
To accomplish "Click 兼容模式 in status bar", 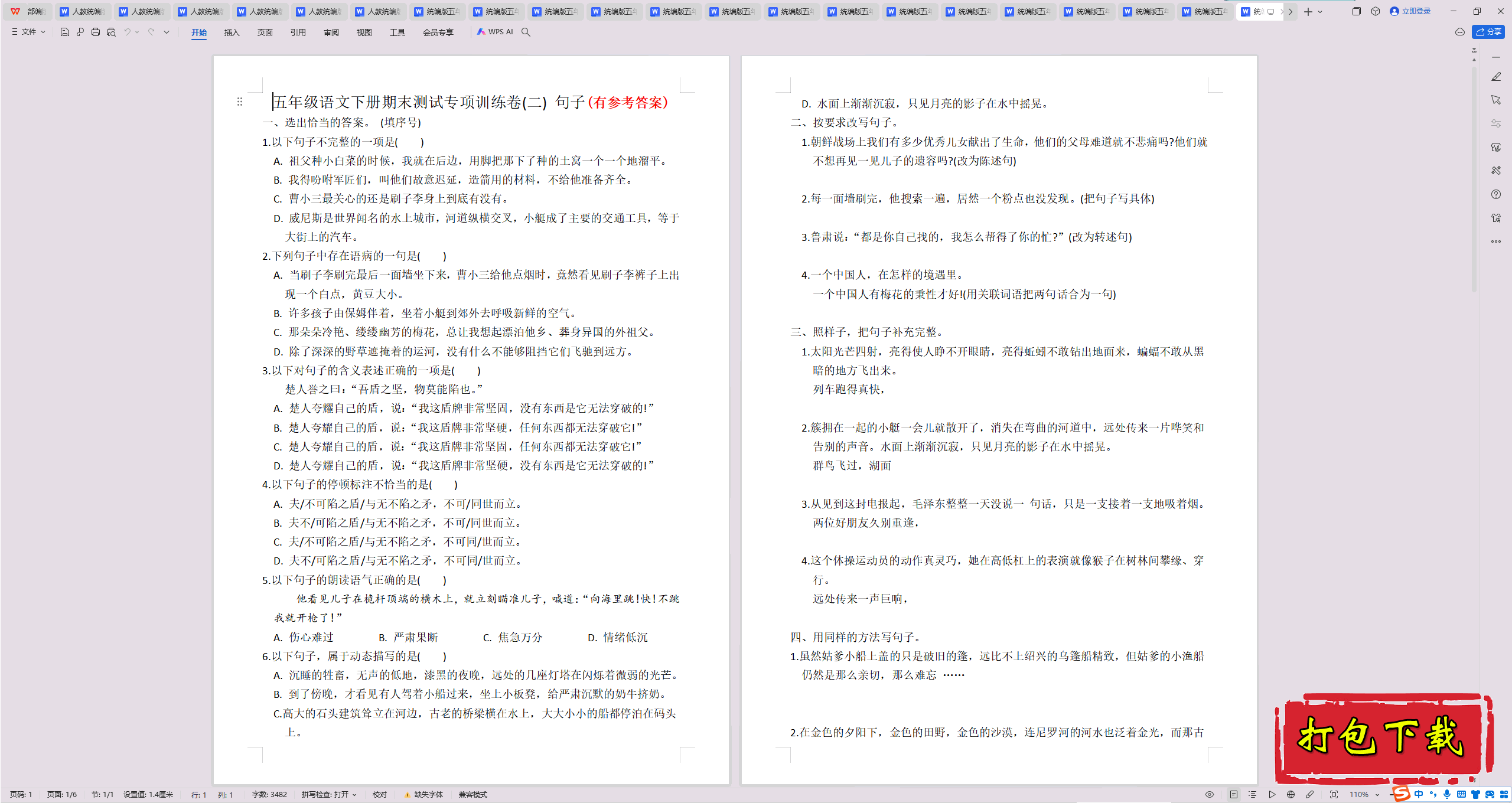I will [473, 795].
